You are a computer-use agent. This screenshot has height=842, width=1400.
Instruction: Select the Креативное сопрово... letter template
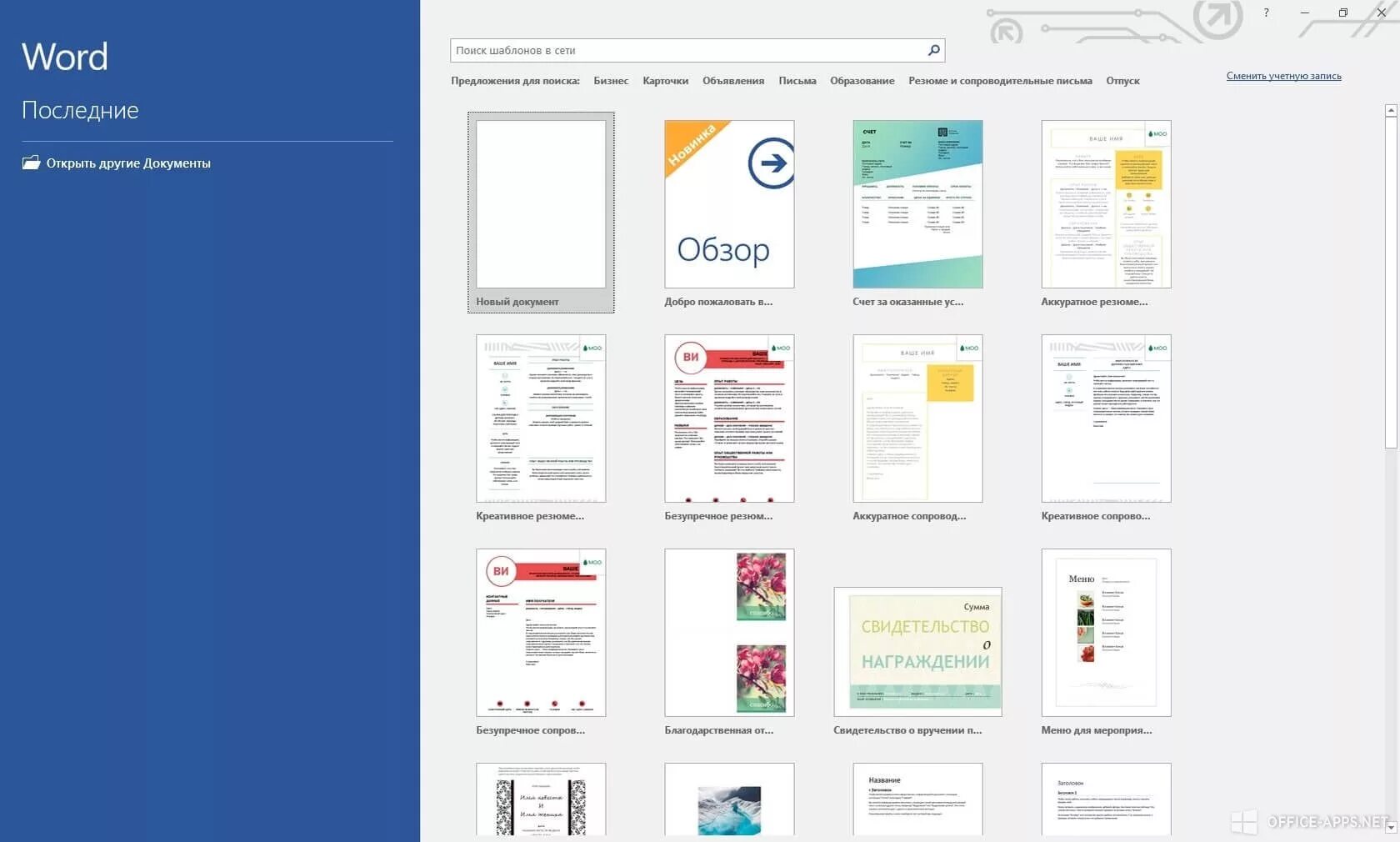coord(1106,427)
